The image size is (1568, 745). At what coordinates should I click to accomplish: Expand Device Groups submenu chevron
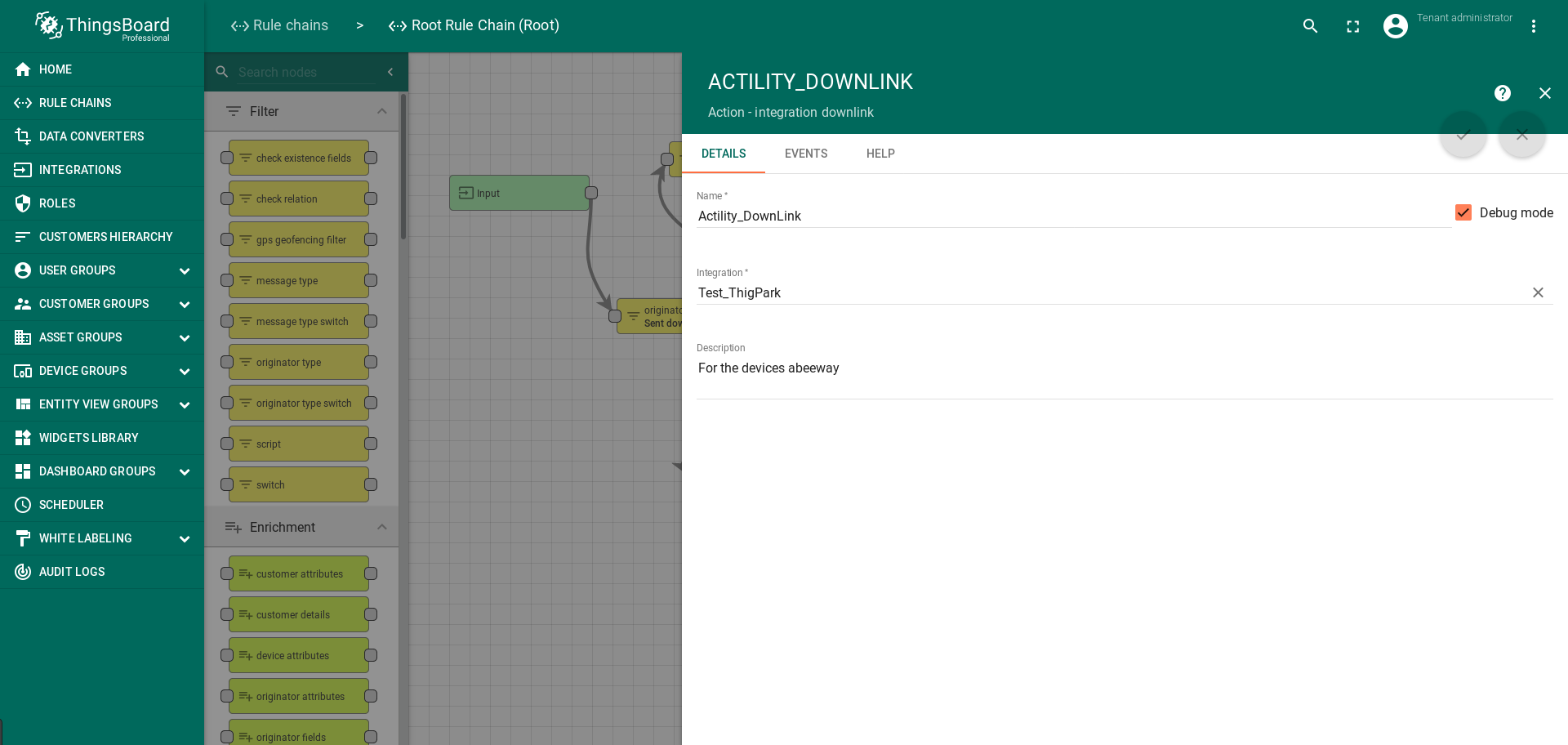click(x=185, y=371)
